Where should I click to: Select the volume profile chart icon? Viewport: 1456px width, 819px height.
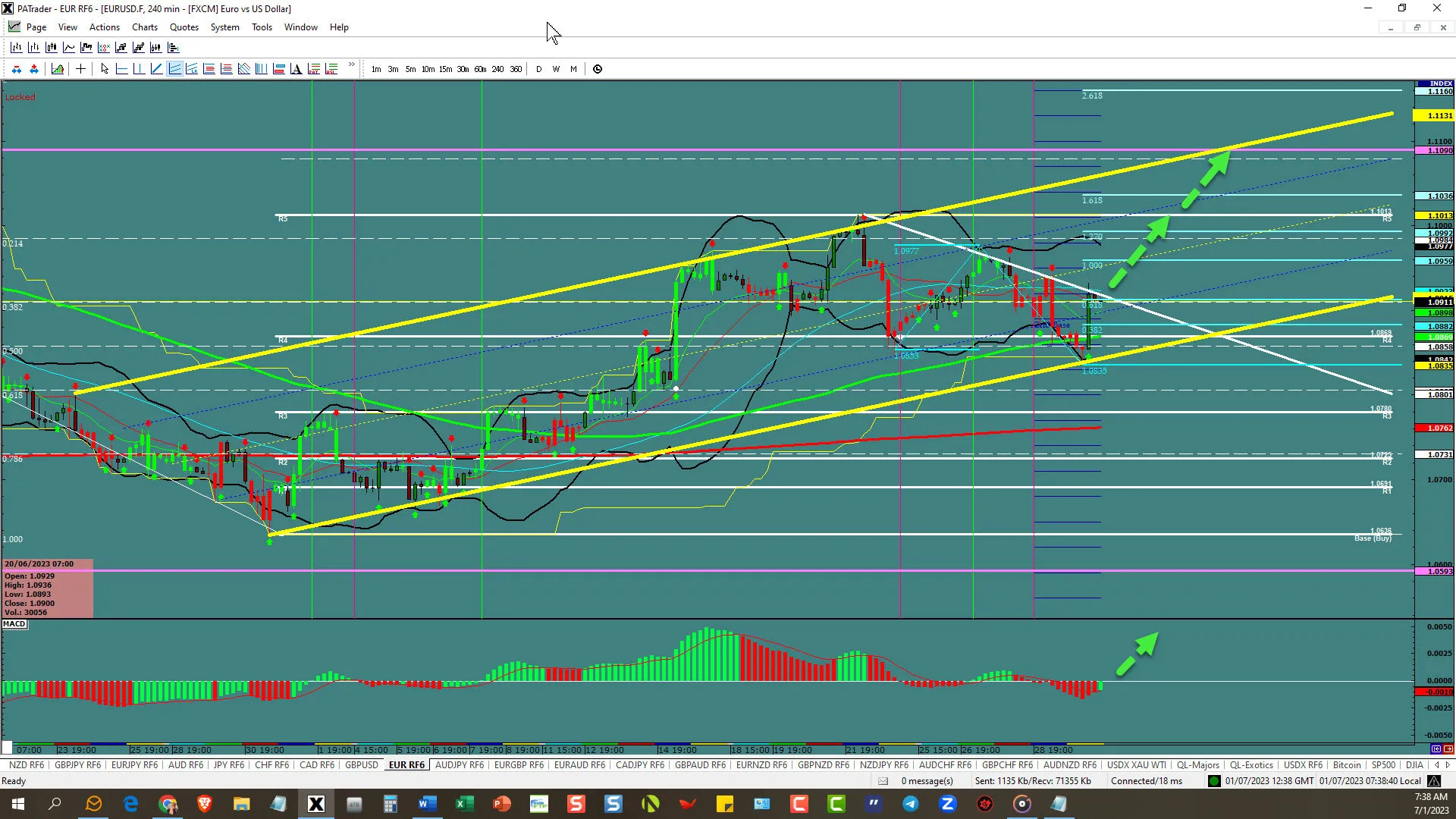(173, 47)
